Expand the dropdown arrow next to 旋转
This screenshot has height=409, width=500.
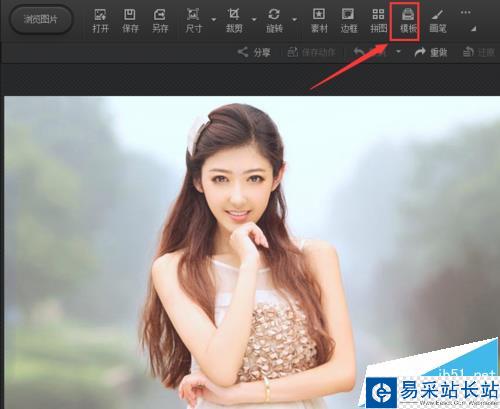pos(295,20)
